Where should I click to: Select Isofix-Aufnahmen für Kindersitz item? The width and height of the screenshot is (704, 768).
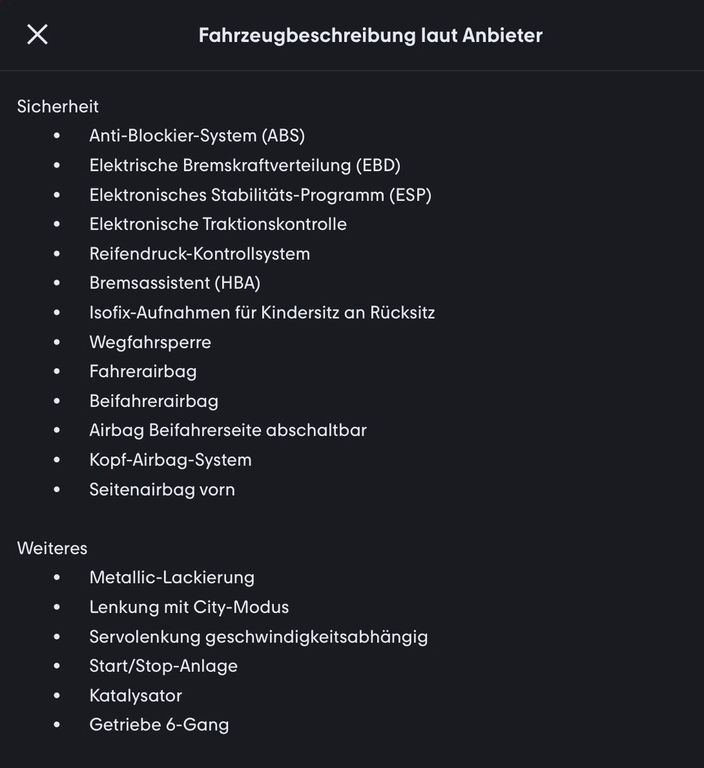pyautogui.click(x=262, y=312)
